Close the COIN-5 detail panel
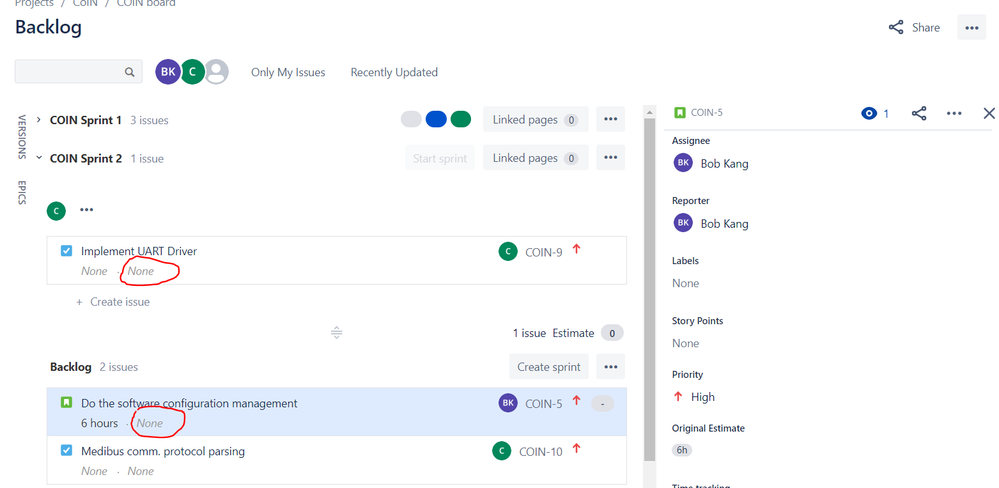Screen dimensions: 999x488 tap(989, 113)
